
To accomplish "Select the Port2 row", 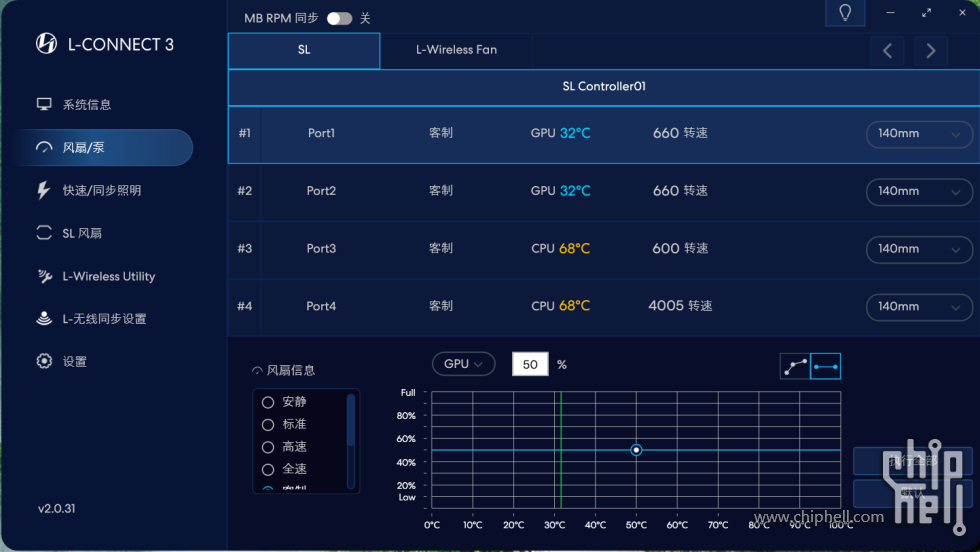I will click(x=604, y=191).
